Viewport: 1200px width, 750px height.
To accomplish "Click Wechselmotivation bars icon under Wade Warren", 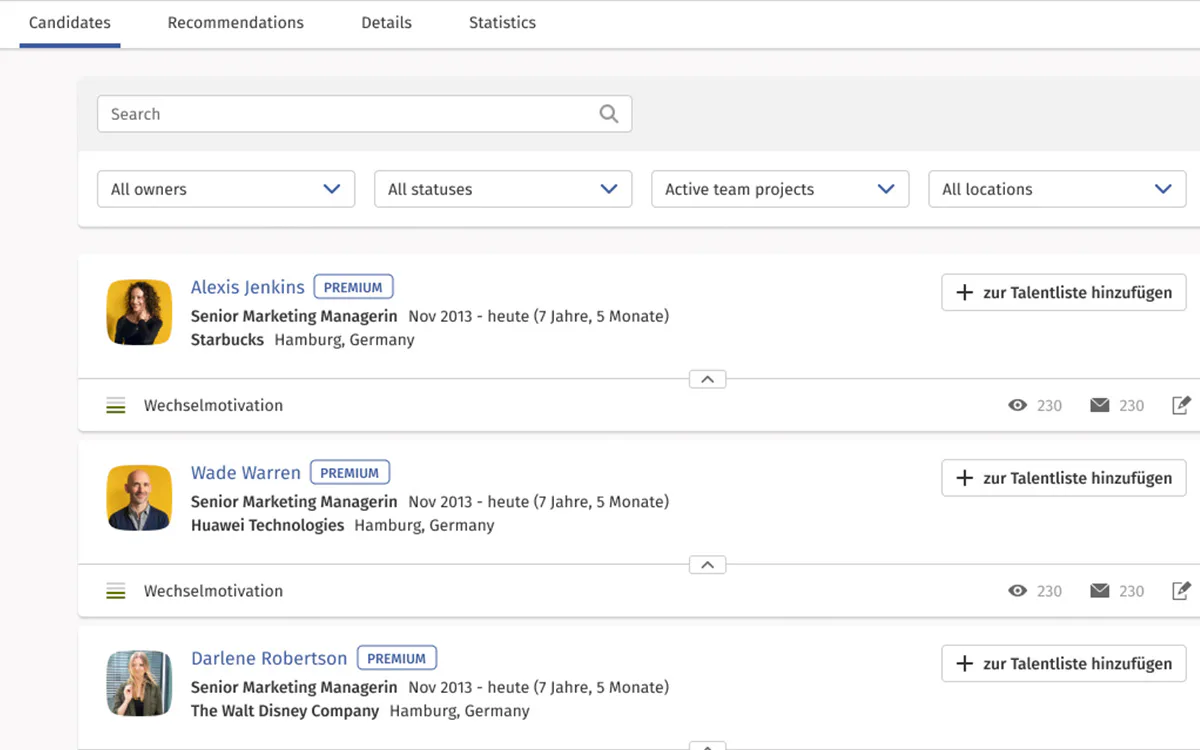I will (116, 592).
